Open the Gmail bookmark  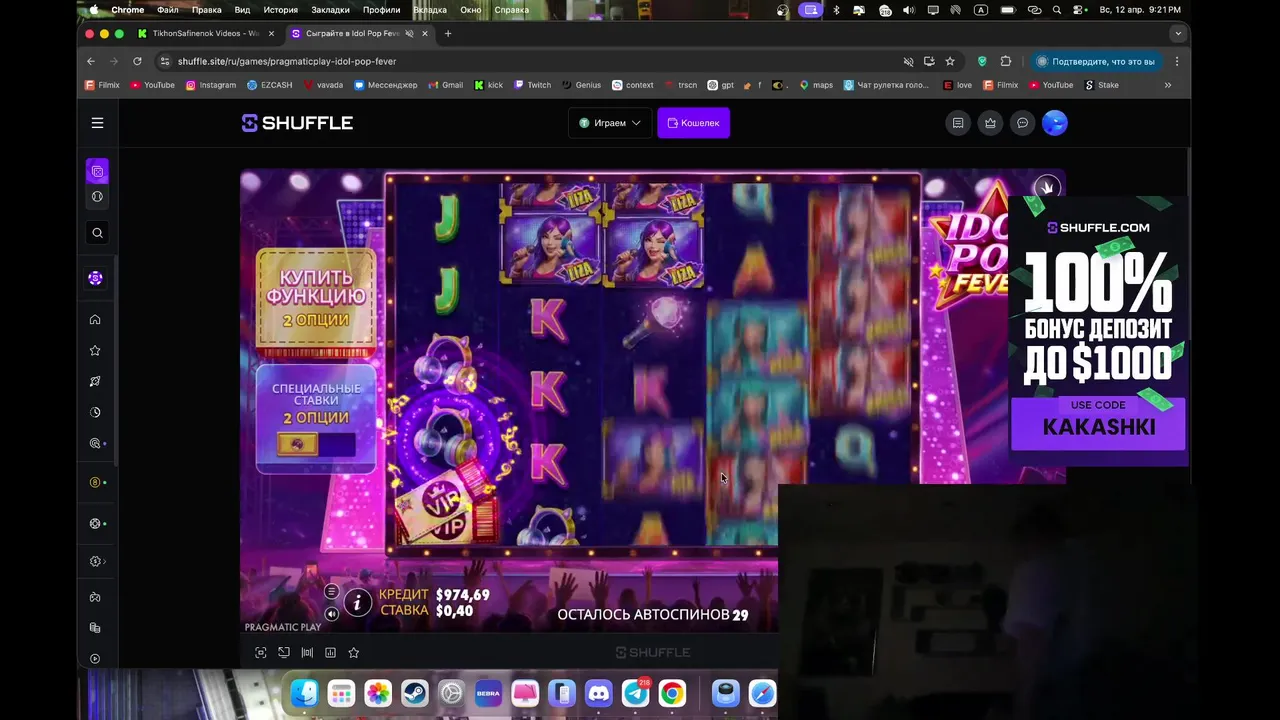pos(446,85)
